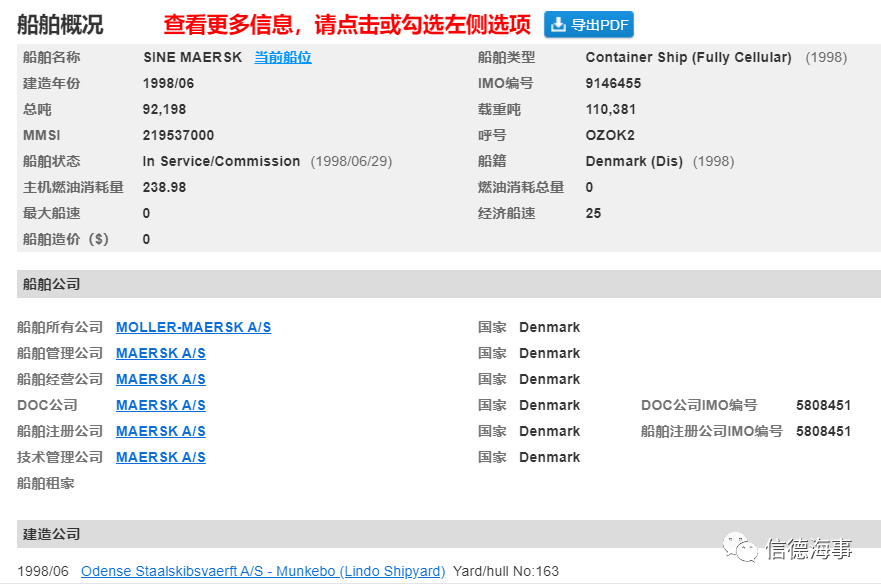
Task: Click the download icon in 导出PDF button
Action: point(558,25)
